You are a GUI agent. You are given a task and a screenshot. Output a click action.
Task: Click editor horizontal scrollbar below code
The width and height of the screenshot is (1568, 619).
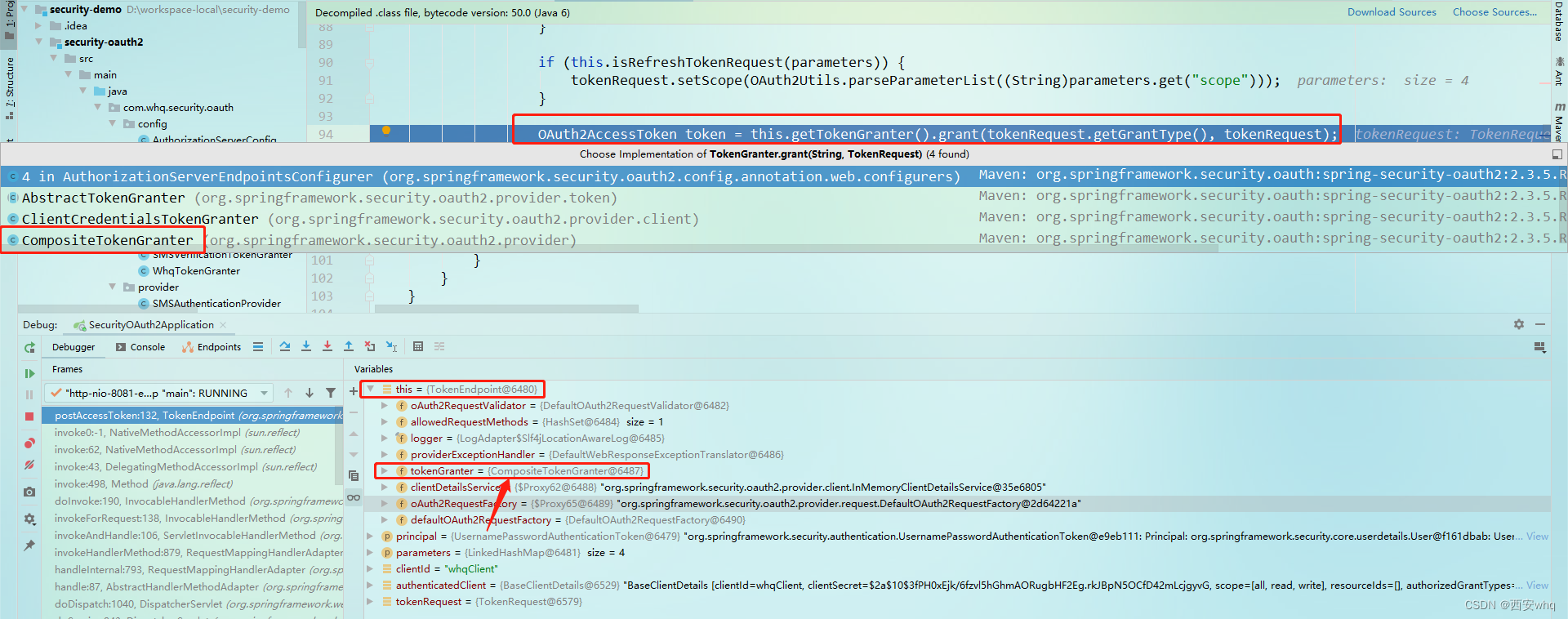(506, 309)
